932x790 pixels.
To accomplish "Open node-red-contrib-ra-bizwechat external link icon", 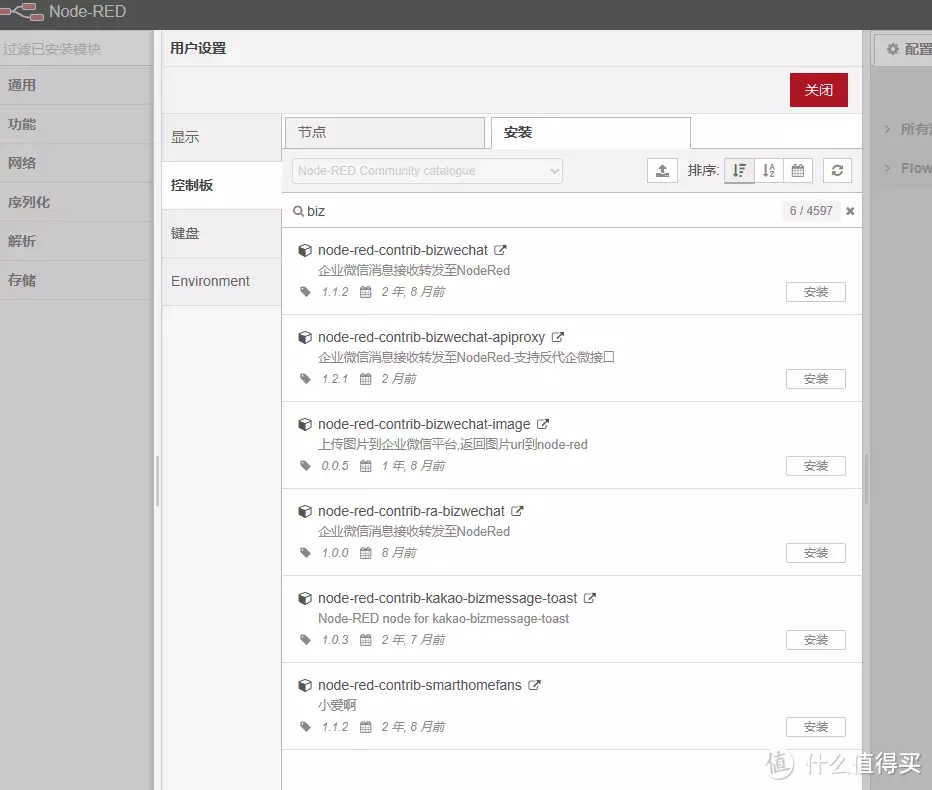I will (x=517, y=511).
